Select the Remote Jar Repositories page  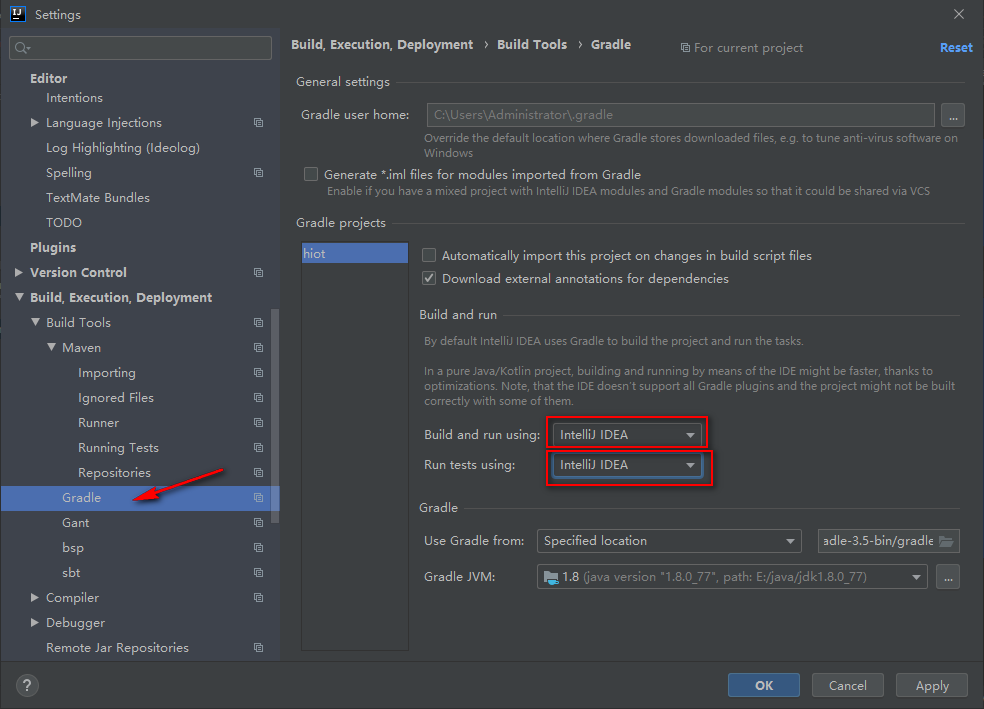tap(117, 648)
